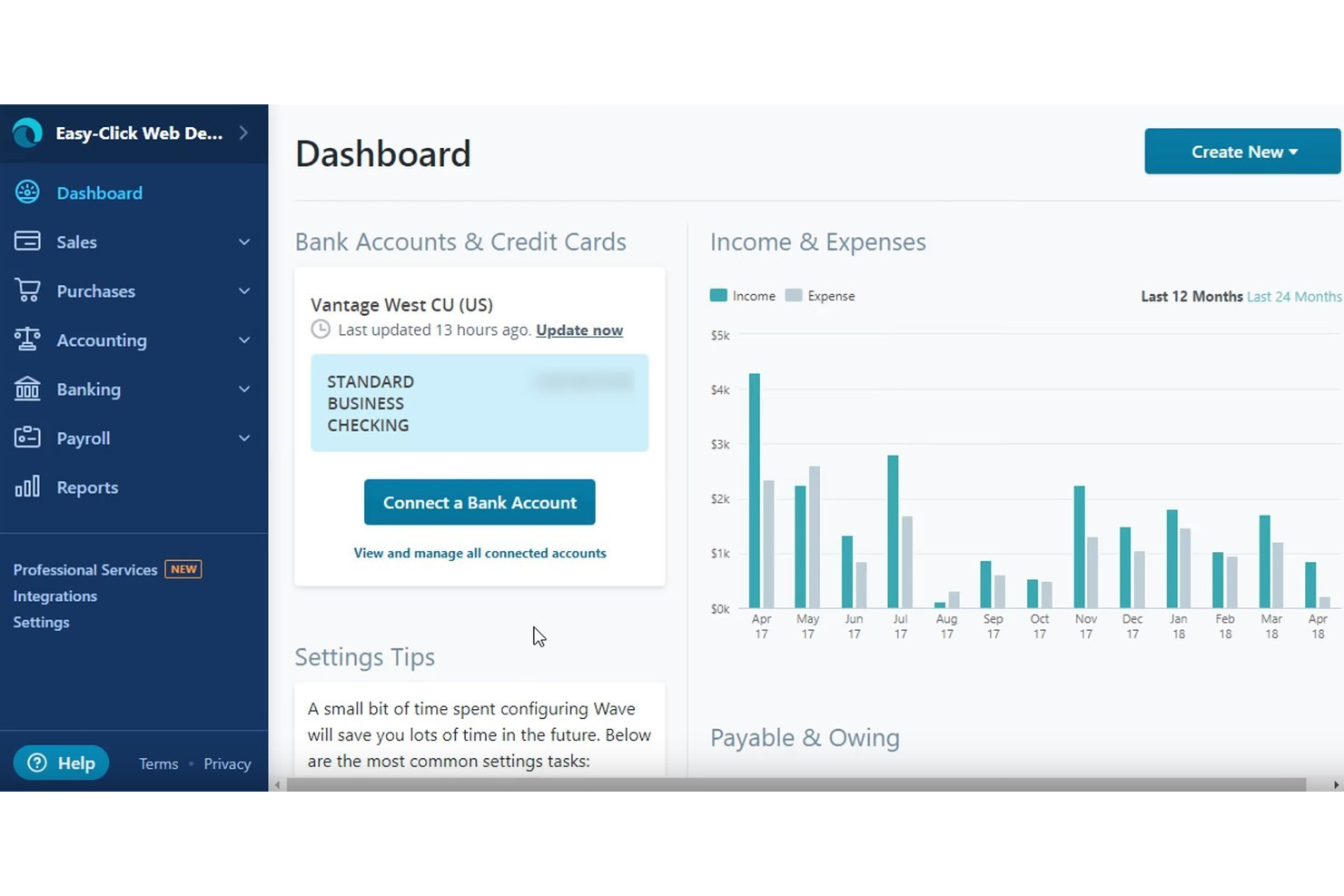The width and height of the screenshot is (1344, 896).
Task: Click the Help question-mark icon
Action: pos(38,763)
